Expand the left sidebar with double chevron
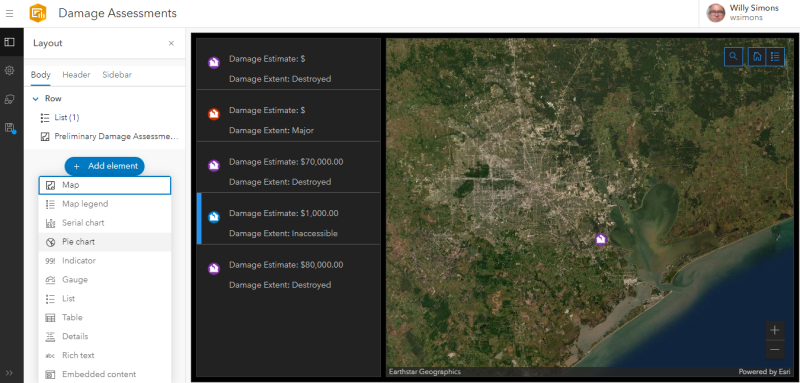 tap(9, 373)
